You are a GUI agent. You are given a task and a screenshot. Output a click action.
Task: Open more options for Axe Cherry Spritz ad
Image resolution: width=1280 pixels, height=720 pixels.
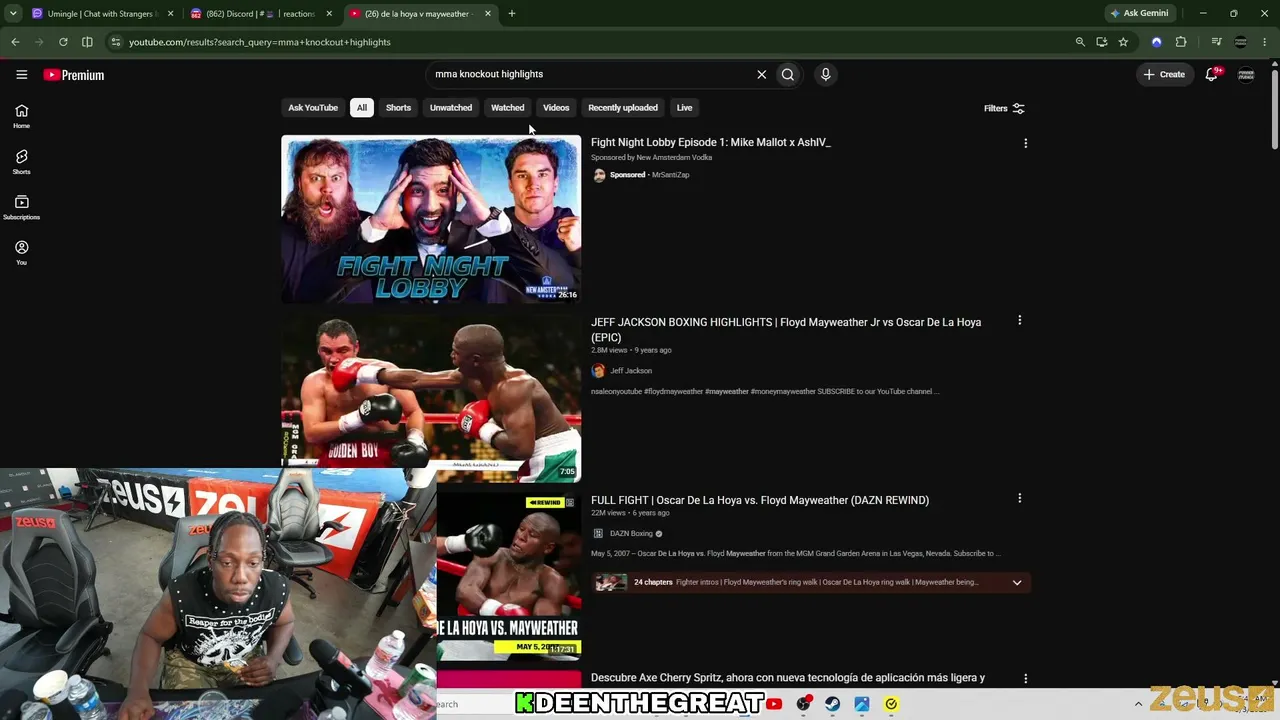click(1025, 678)
